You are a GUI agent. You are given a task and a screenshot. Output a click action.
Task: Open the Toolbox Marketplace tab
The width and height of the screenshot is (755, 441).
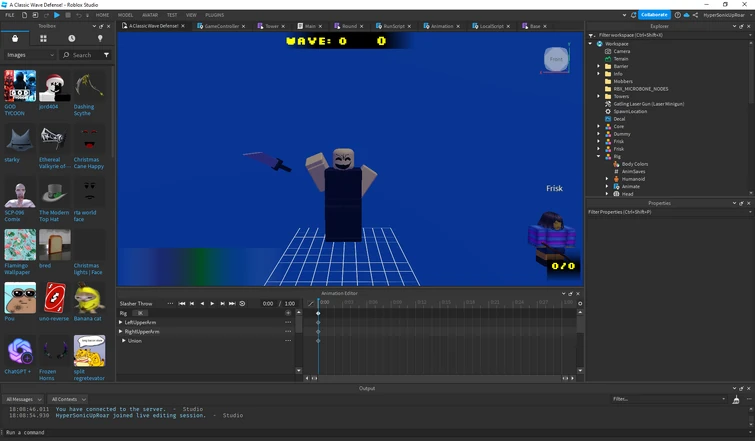14,38
